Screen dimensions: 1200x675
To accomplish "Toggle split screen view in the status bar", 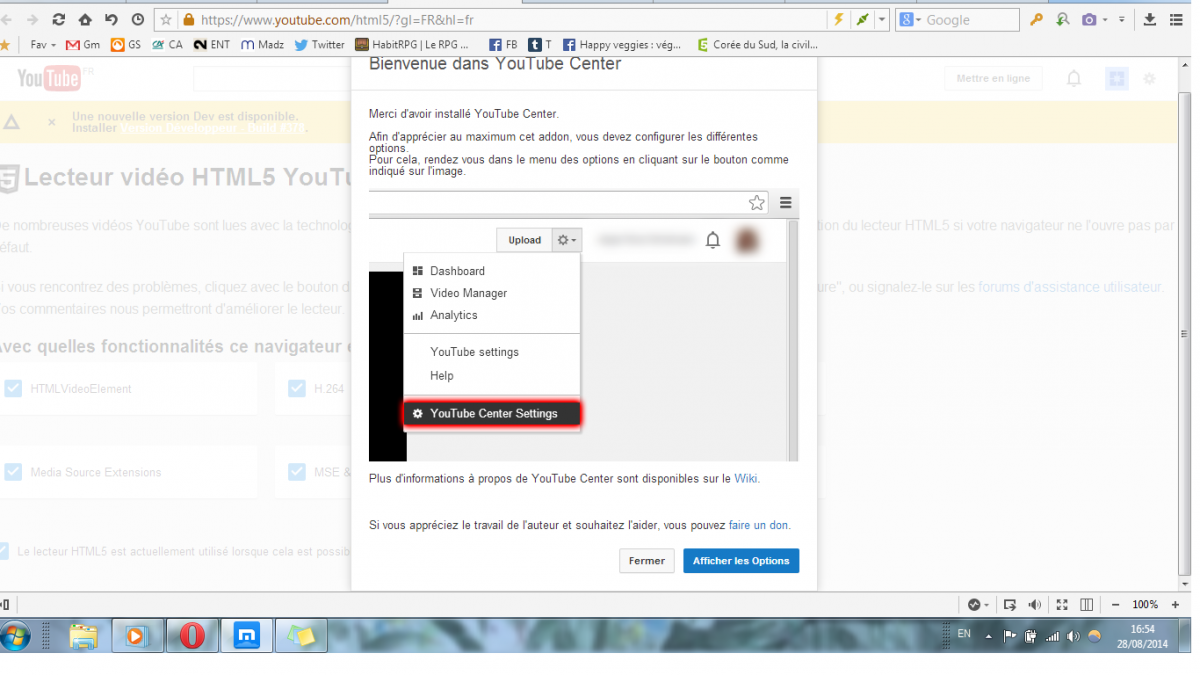I will [1087, 605].
